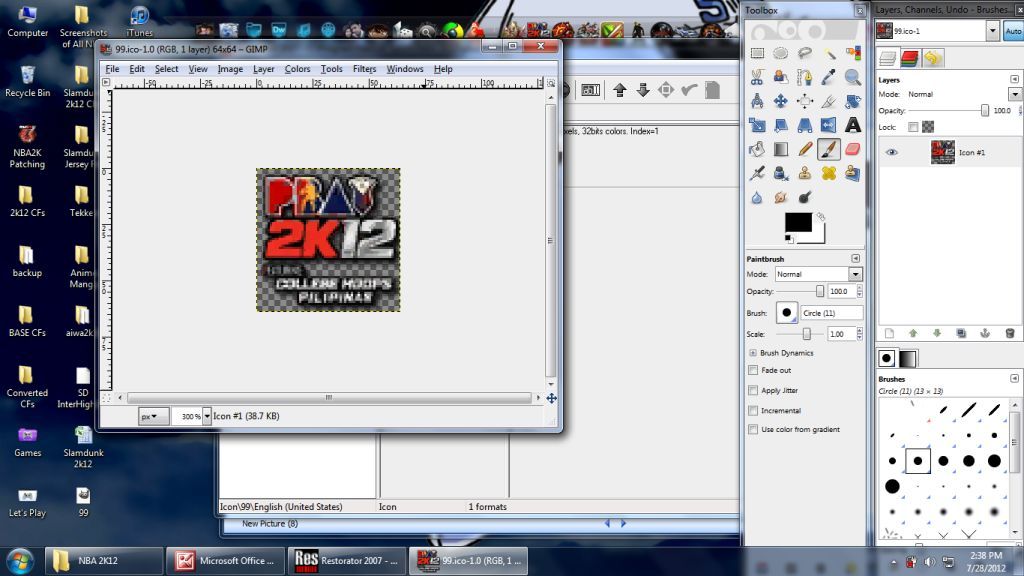Enable the Fade out checkbox

point(753,370)
